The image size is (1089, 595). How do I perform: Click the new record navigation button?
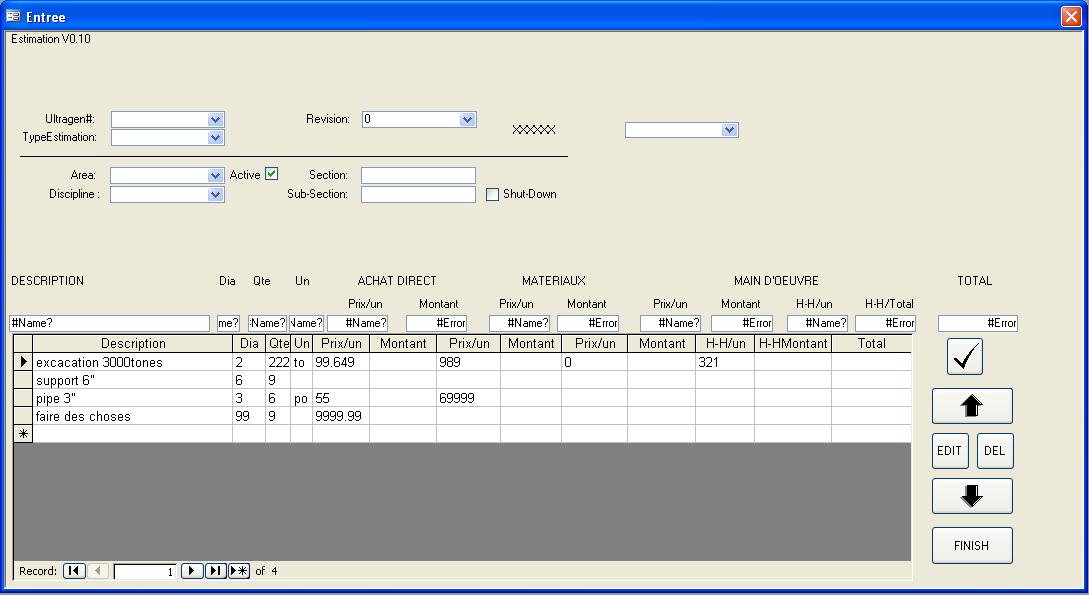point(239,571)
